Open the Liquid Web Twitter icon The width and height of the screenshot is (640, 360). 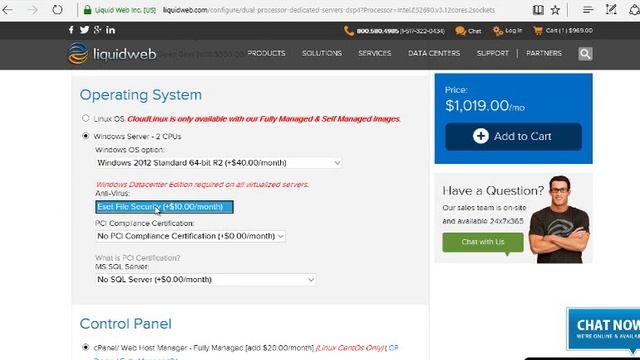click(84, 30)
